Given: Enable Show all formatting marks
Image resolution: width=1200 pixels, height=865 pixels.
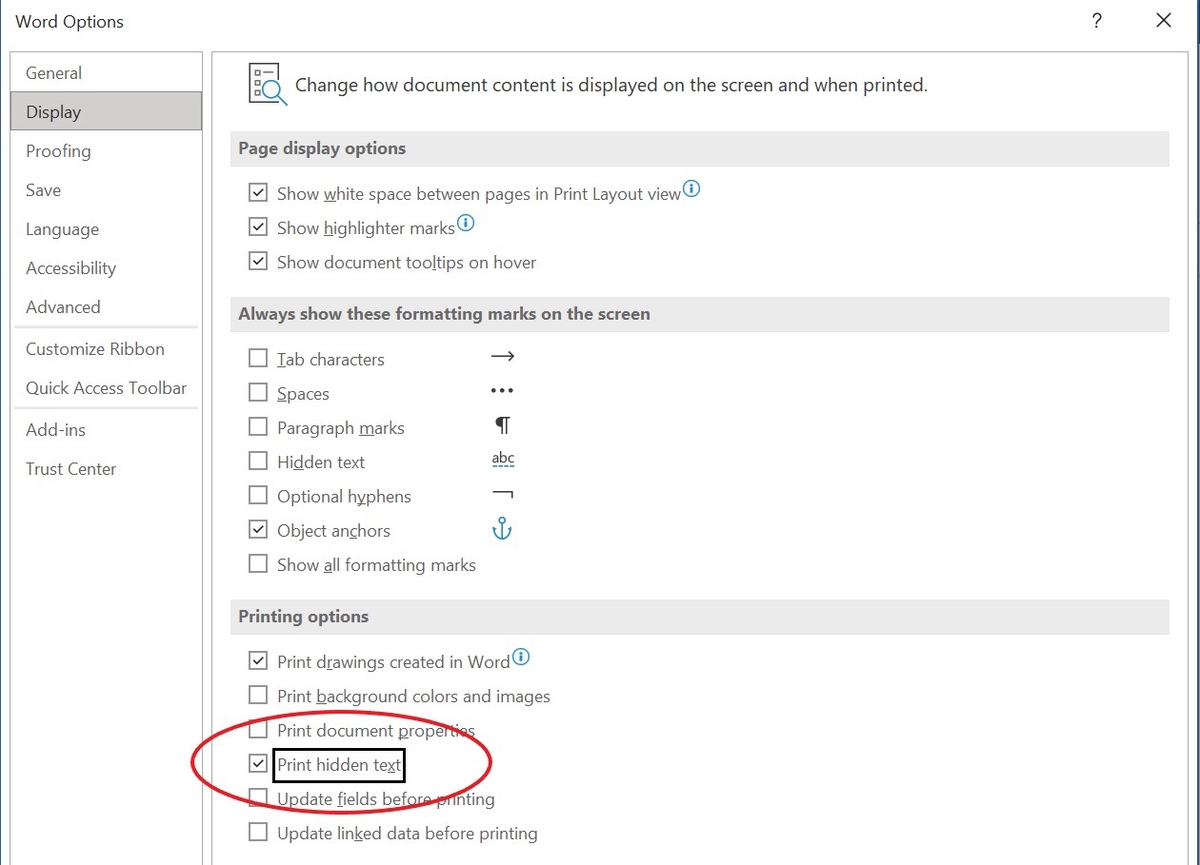Looking at the screenshot, I should 257,563.
